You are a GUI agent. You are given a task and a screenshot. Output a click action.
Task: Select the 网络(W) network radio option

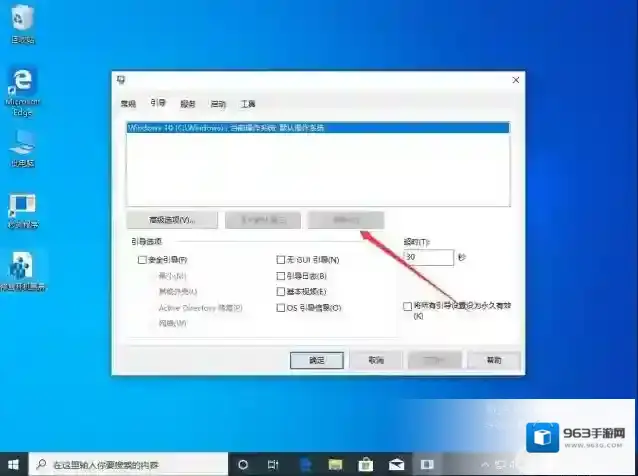172,323
